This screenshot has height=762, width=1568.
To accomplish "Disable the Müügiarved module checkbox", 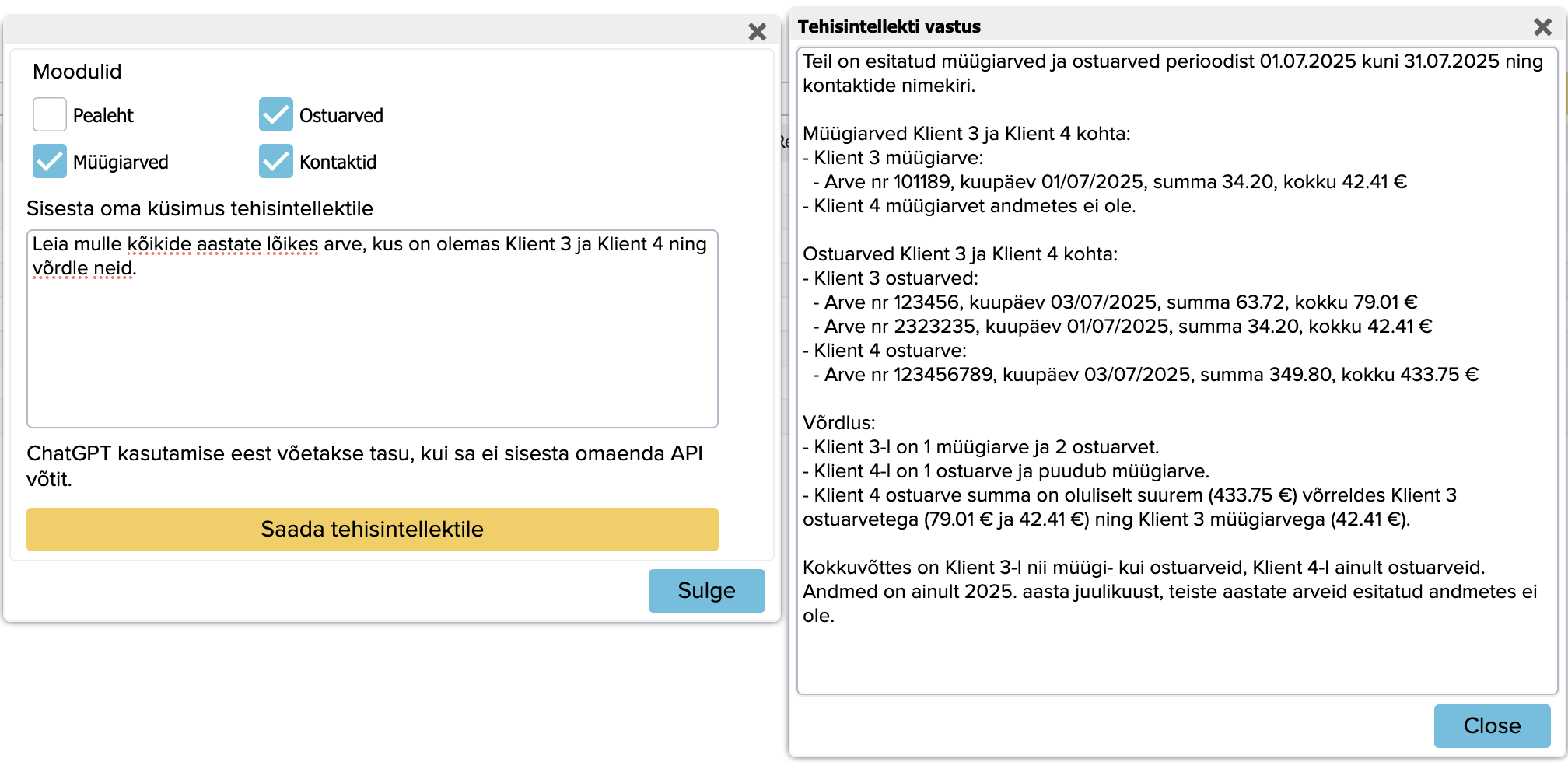I will [50, 162].
